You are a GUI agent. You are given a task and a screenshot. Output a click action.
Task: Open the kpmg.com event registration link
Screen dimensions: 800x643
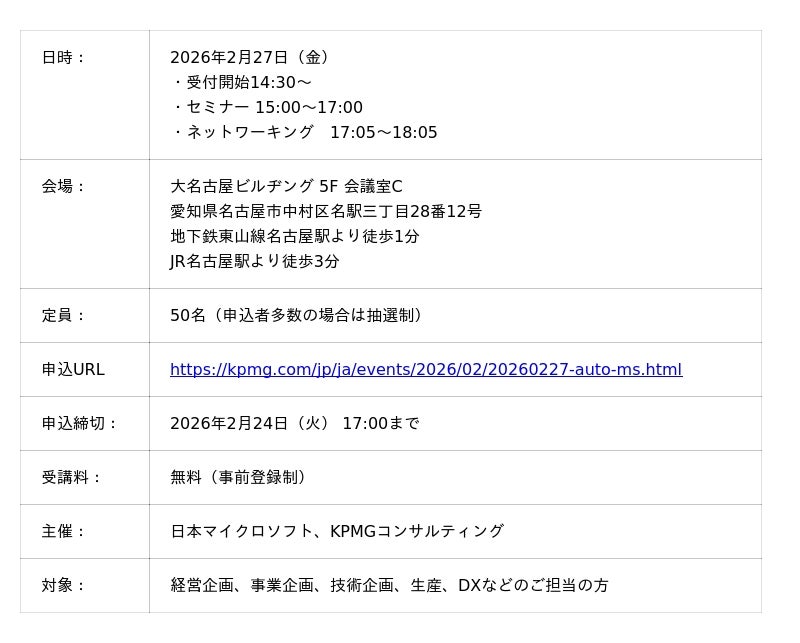point(426,370)
